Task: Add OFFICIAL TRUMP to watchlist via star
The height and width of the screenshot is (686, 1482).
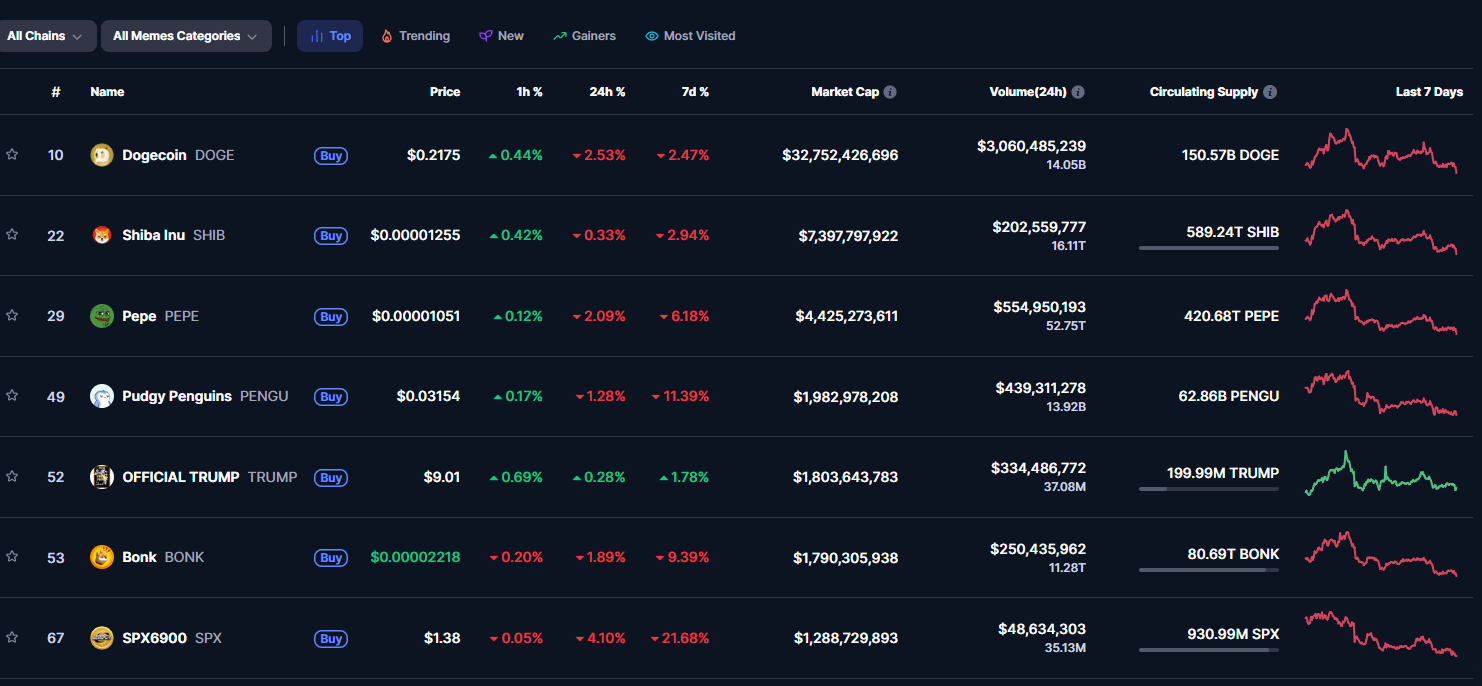Action: point(12,477)
